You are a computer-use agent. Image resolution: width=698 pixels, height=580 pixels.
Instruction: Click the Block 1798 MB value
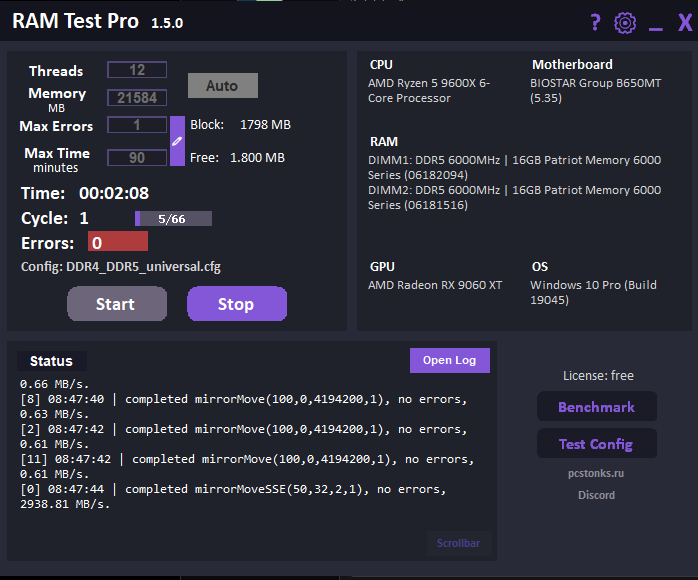coord(265,125)
